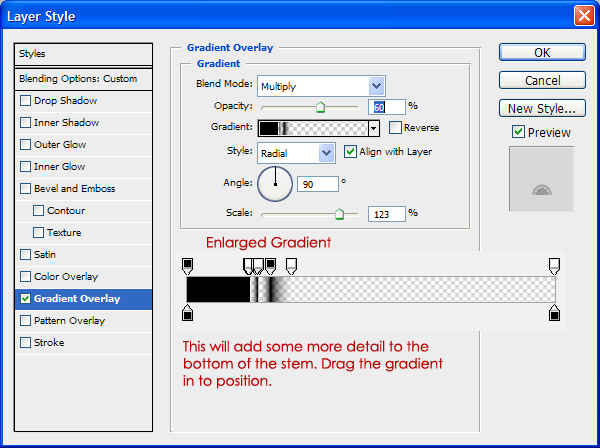Viewport: 600px width, 448px height.
Task: Tick the Pattern Overlay checkbox
Action: (26, 321)
